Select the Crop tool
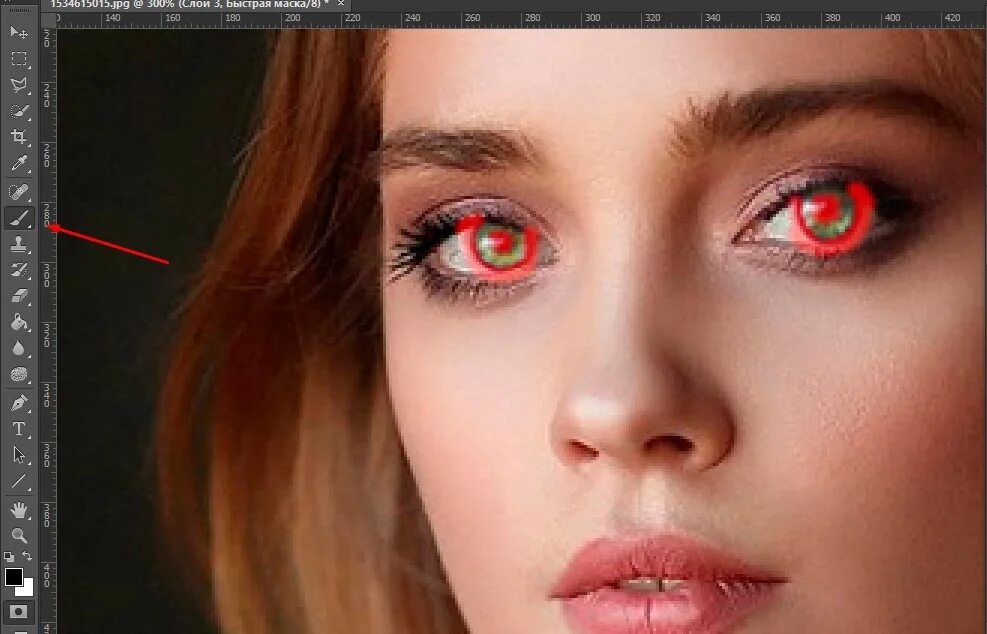987x634 pixels. coord(19,137)
